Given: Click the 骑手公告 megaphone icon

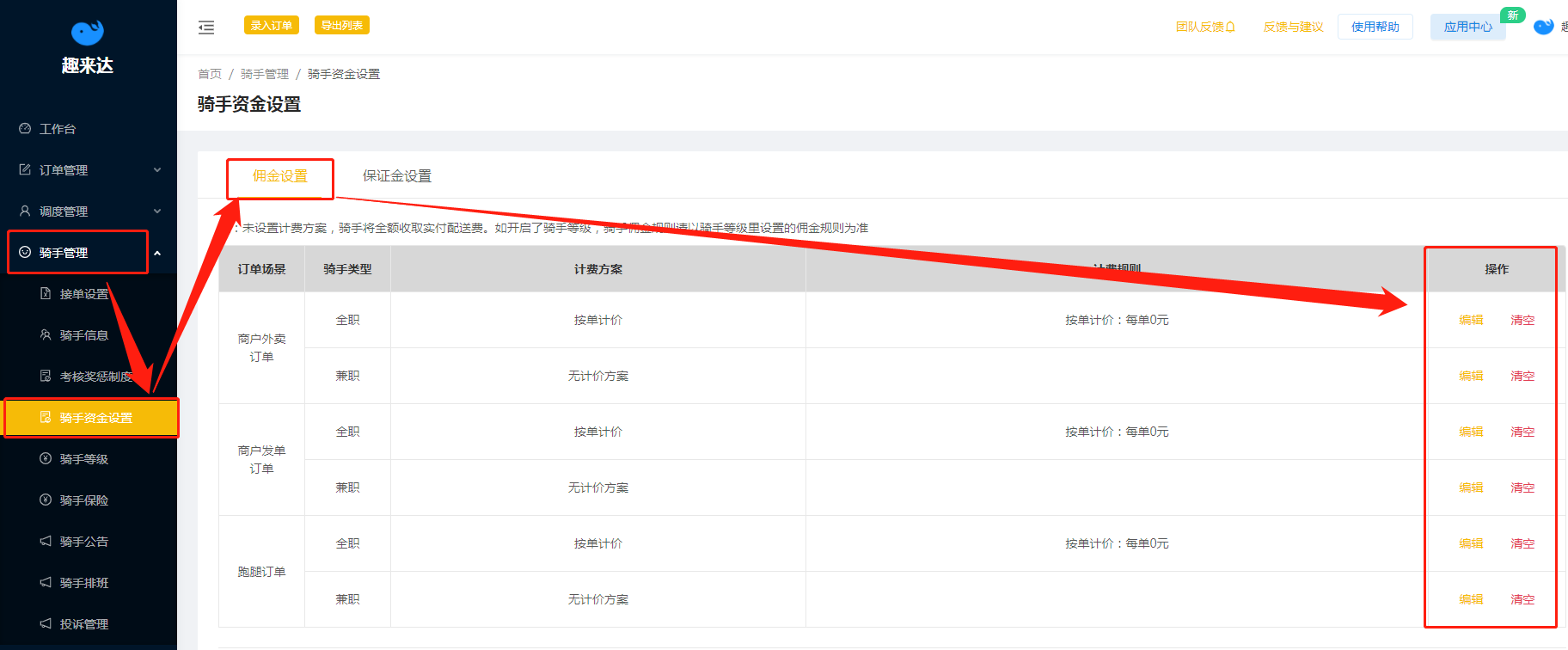Looking at the screenshot, I should click(x=46, y=541).
